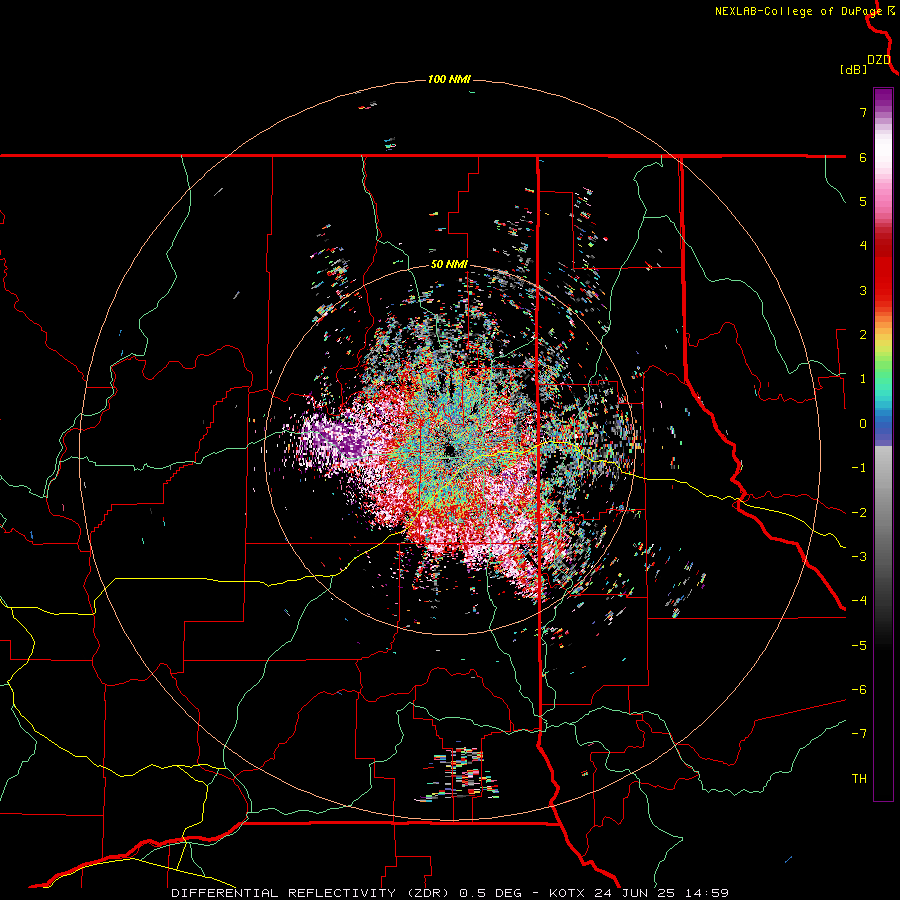Click the [dB] unit label
Image resolution: width=900 pixels, height=900 pixels.
tap(853, 70)
